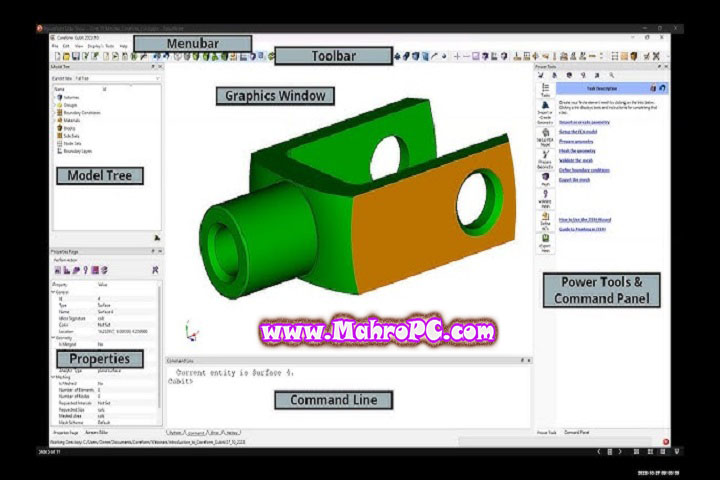
Task: Open the 'Import or create geometry' link
Action: (x=584, y=122)
